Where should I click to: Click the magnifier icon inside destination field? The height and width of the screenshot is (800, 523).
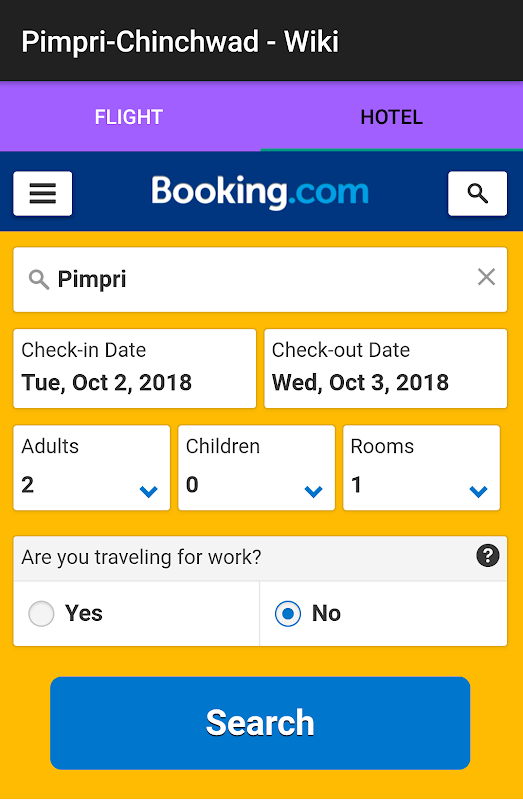click(39, 280)
